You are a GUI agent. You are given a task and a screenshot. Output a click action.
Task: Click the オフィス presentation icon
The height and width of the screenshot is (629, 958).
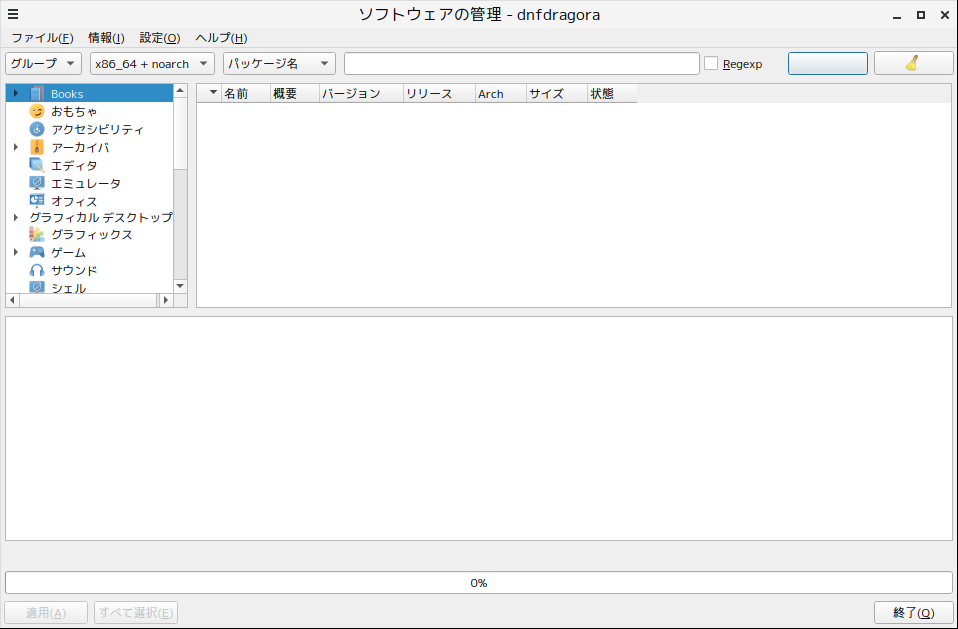coord(37,201)
